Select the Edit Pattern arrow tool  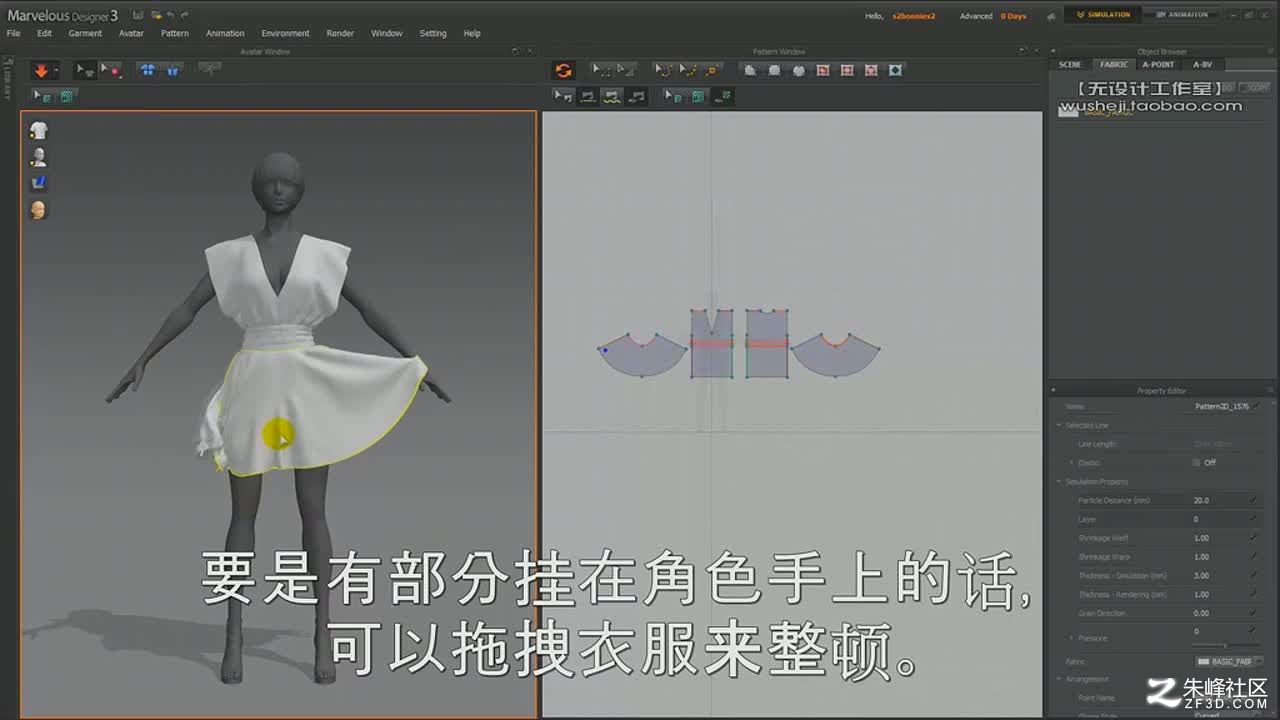pos(625,70)
